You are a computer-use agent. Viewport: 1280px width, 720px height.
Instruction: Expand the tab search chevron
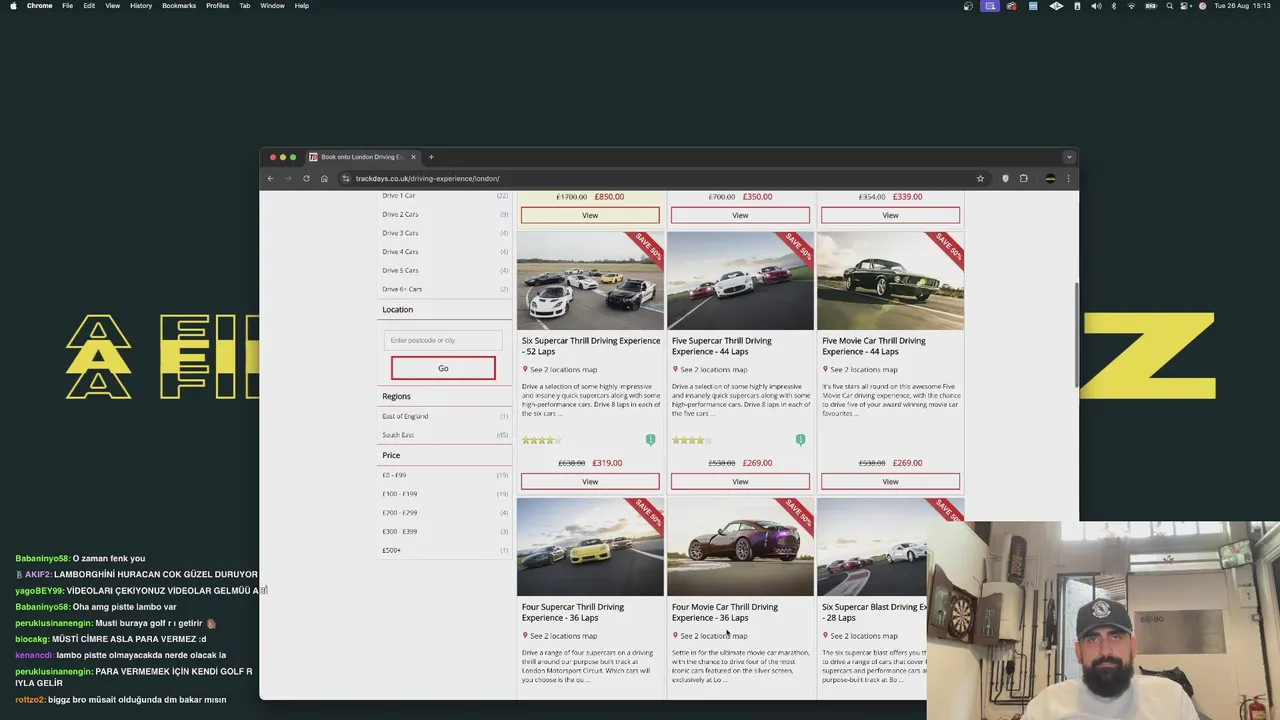1068,157
